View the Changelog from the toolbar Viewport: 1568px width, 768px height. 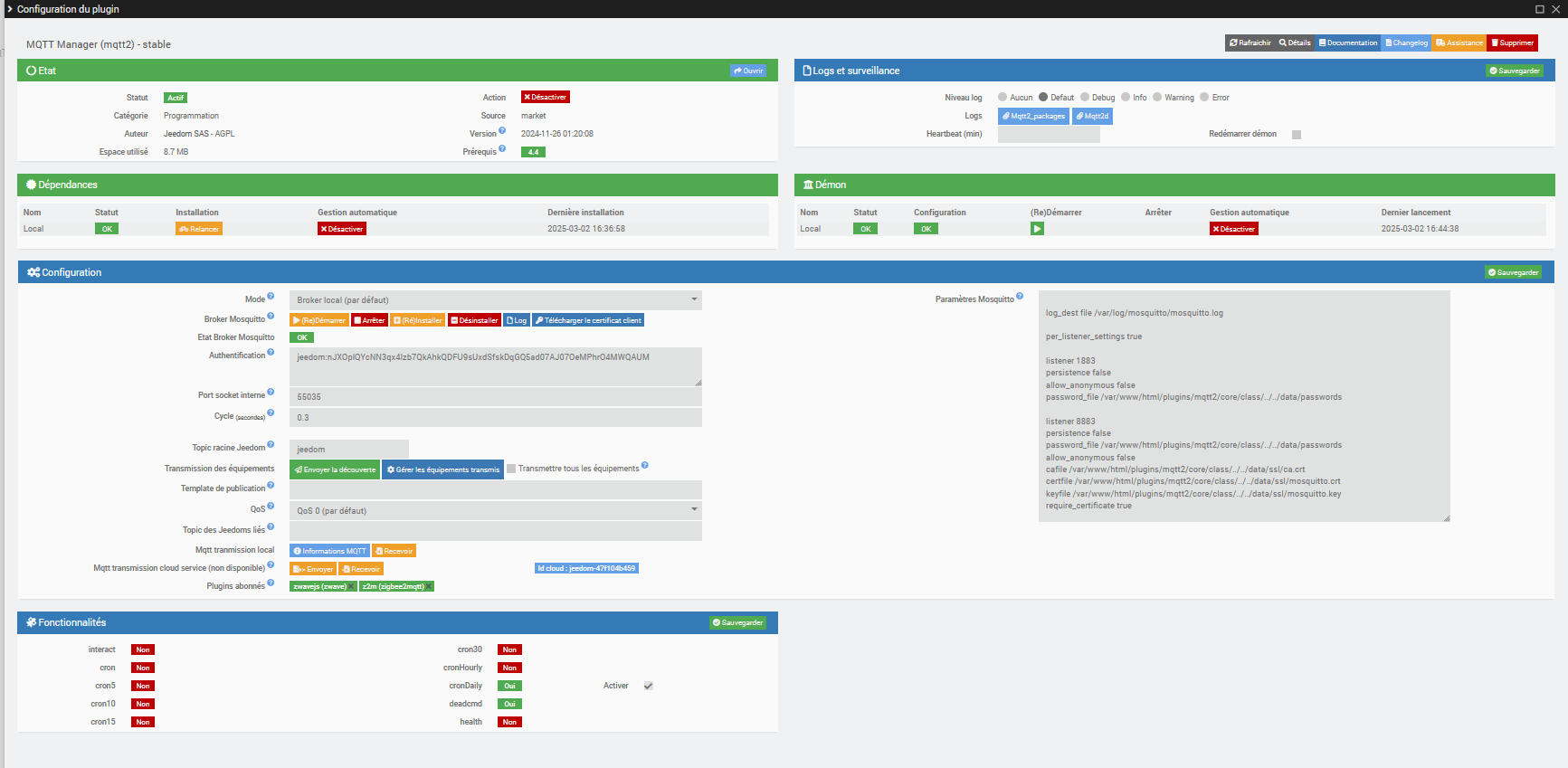[1407, 43]
